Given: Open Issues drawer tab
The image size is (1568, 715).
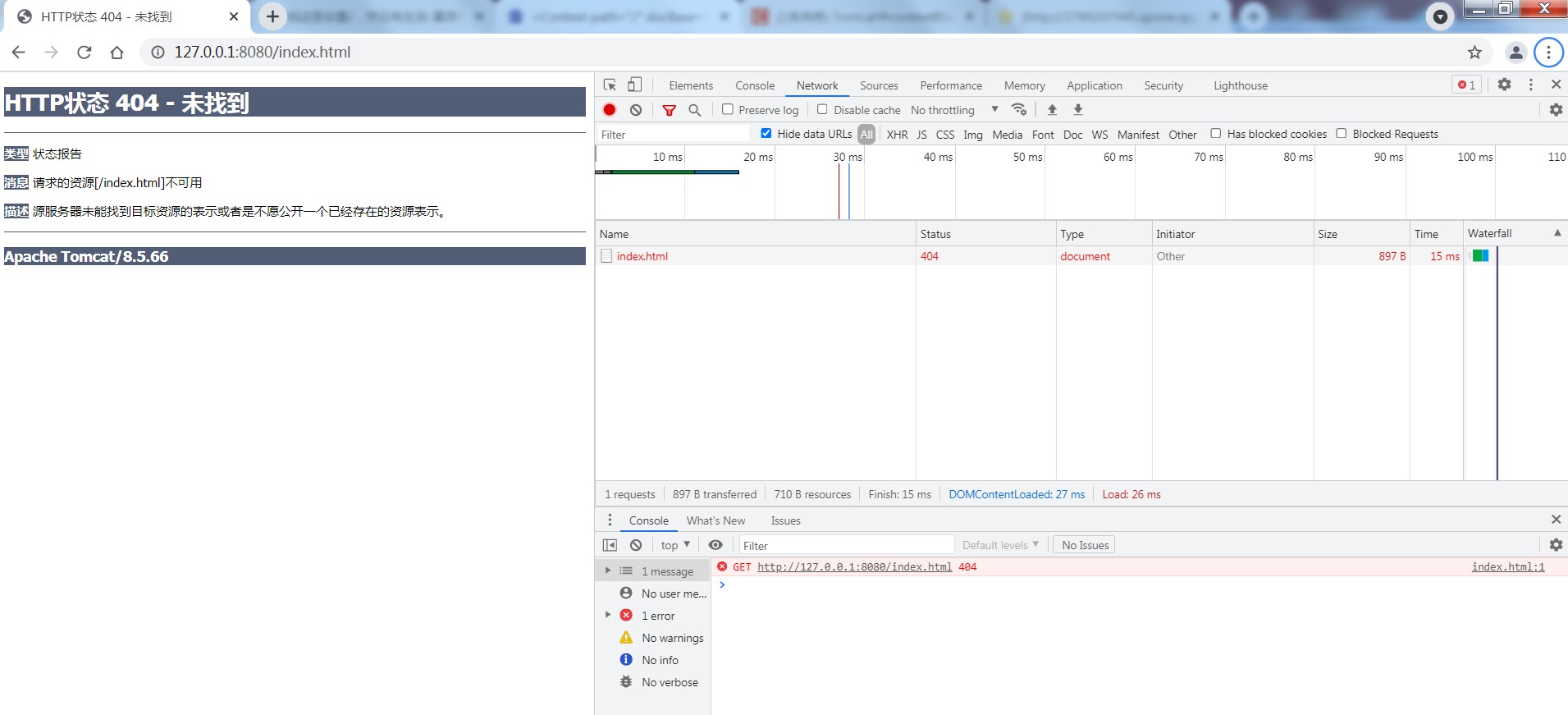Looking at the screenshot, I should (785, 520).
